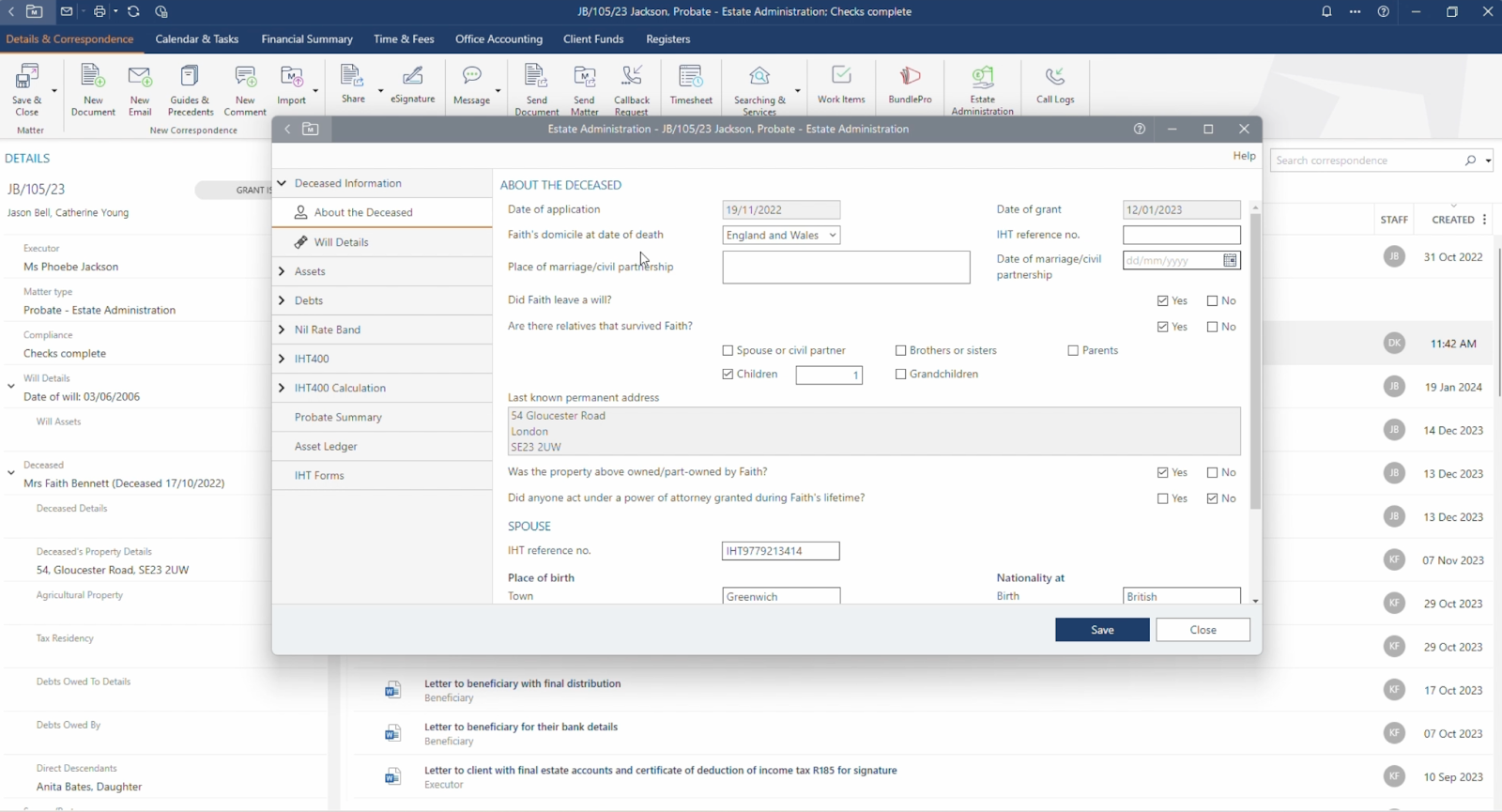
Task: Launch BundlePro
Action: point(910,84)
